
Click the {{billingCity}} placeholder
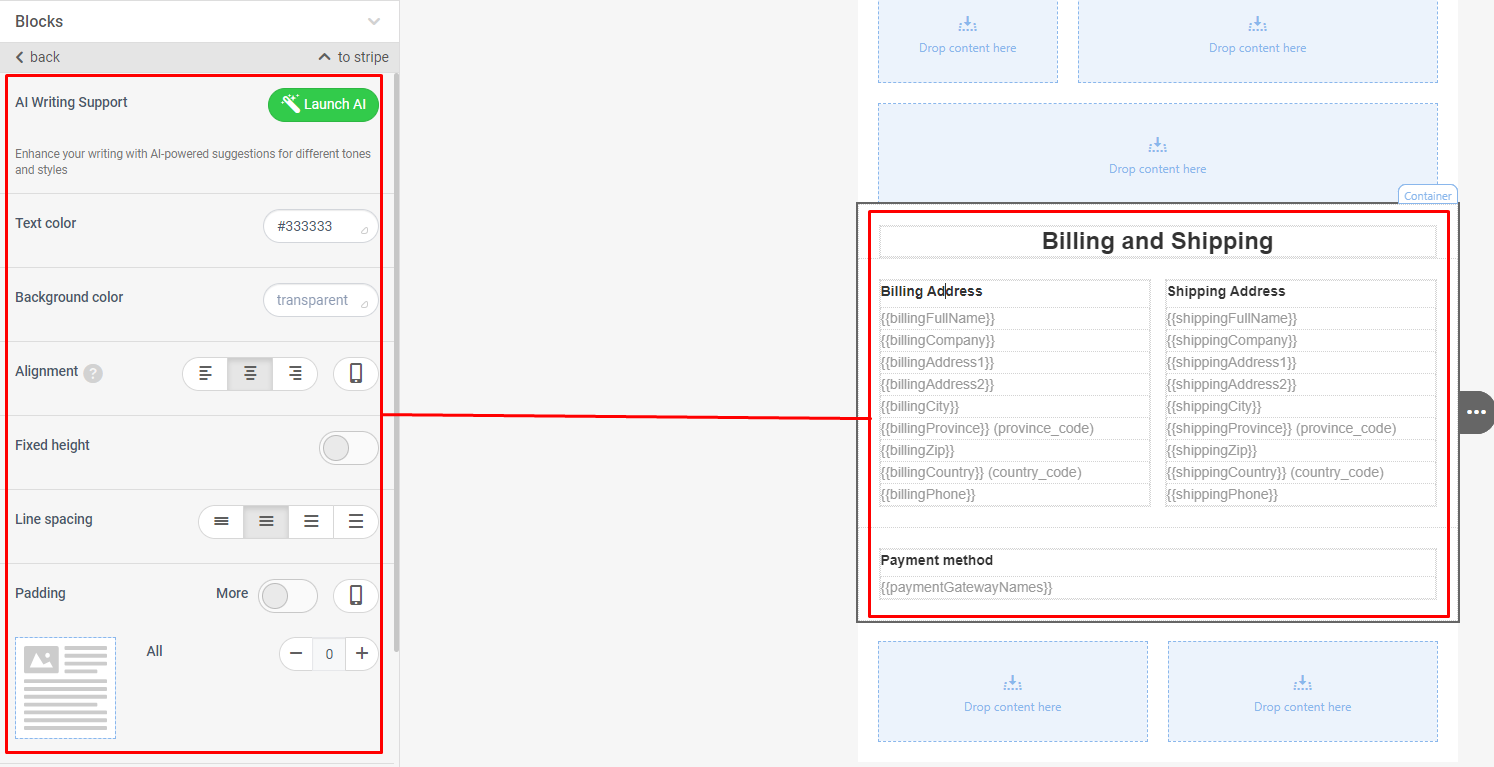tap(920, 406)
